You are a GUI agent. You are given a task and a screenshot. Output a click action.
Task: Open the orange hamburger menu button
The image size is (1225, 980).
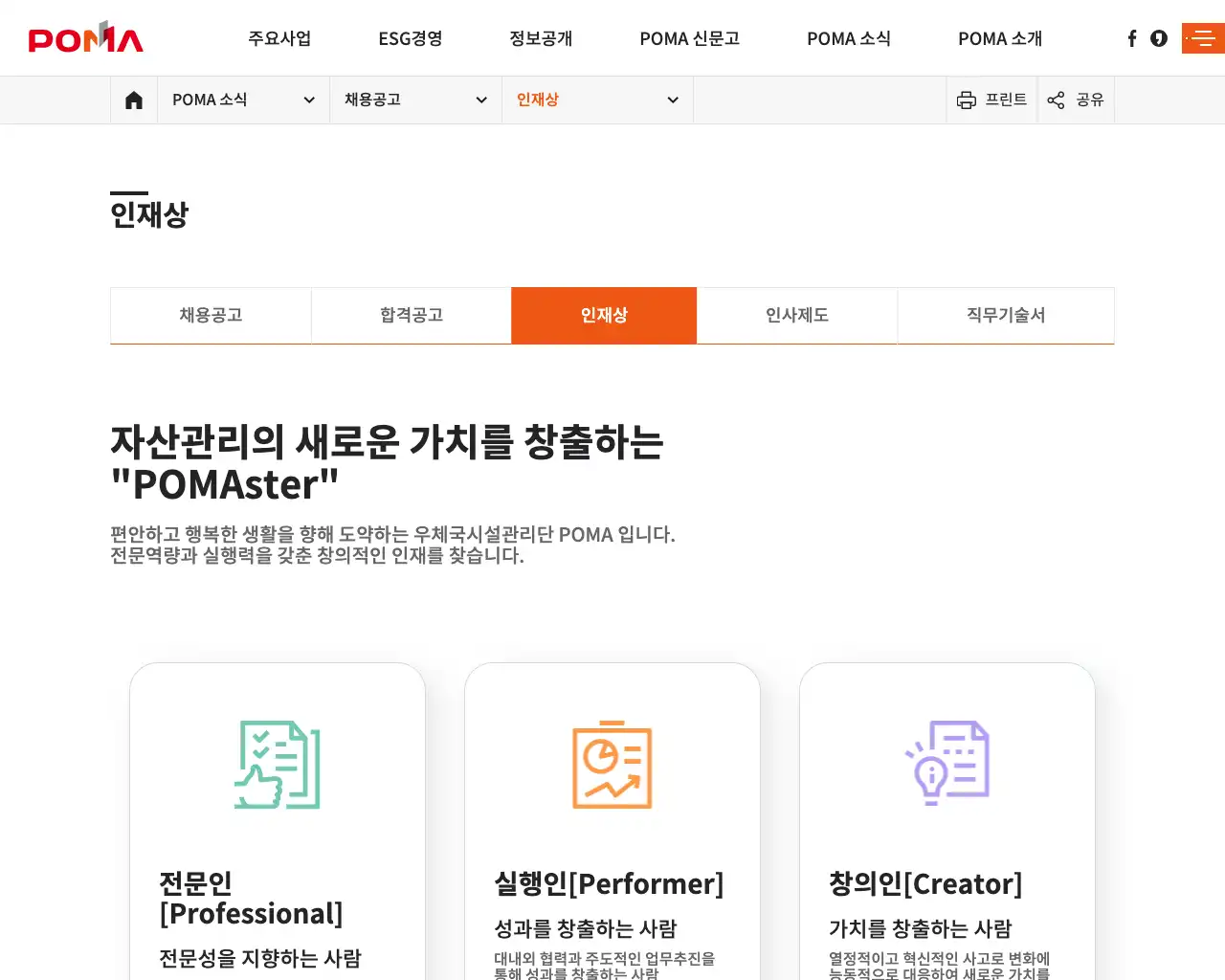[1203, 38]
